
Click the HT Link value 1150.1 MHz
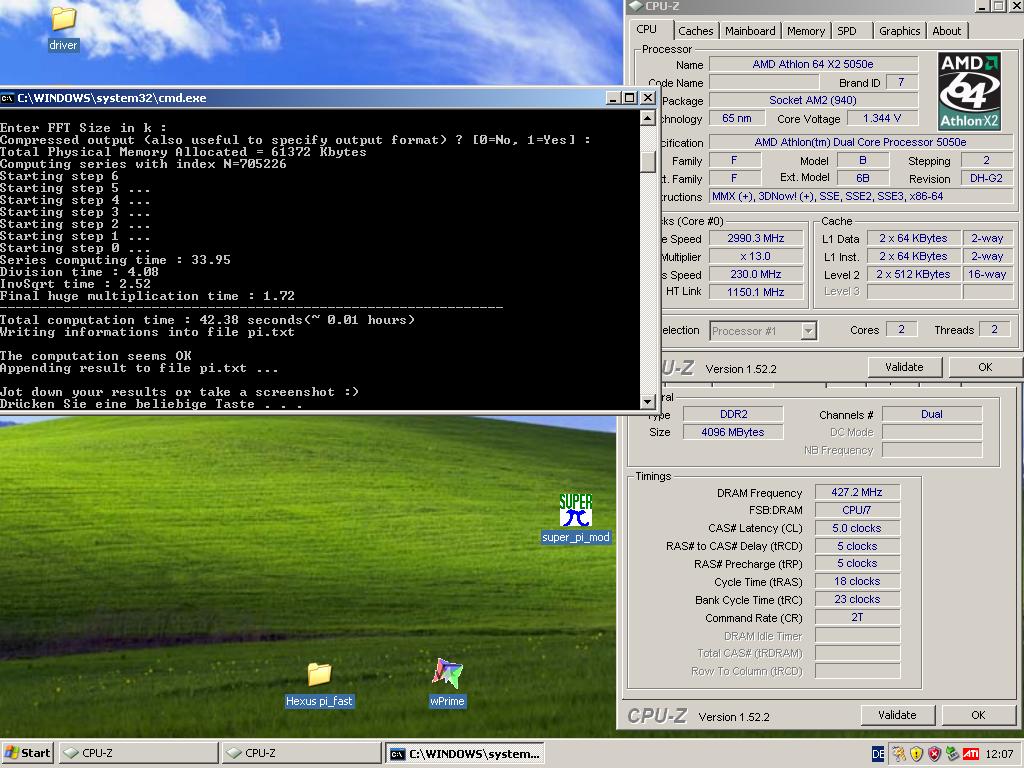tap(756, 292)
